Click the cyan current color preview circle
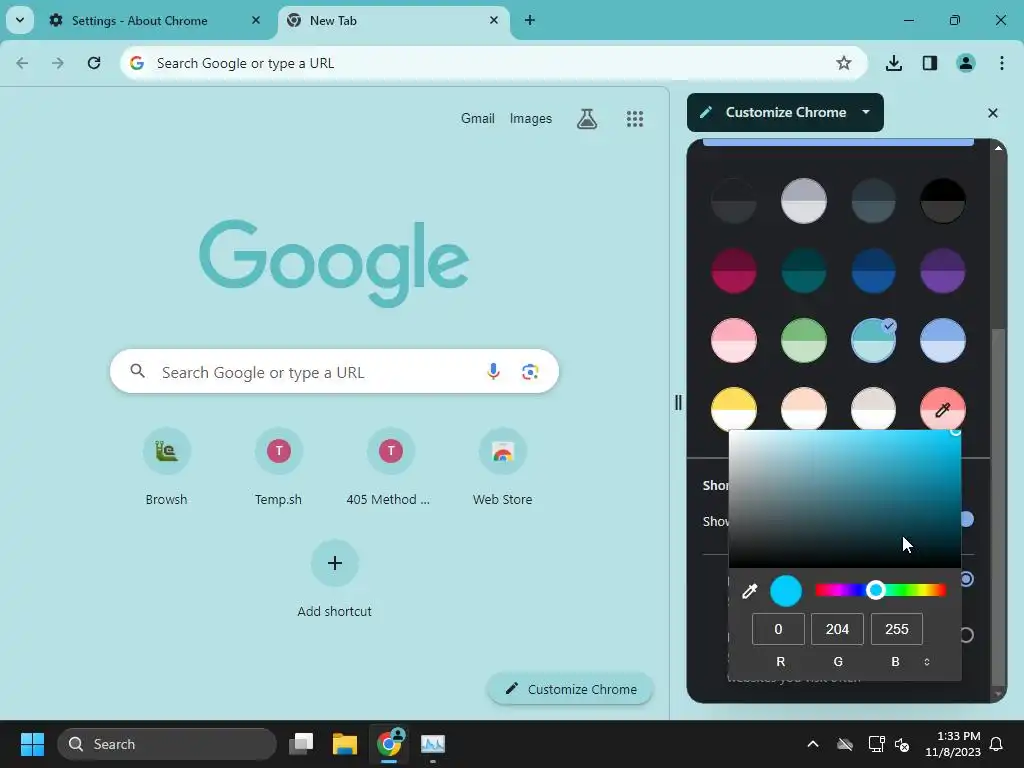The height and width of the screenshot is (768, 1024). point(786,591)
